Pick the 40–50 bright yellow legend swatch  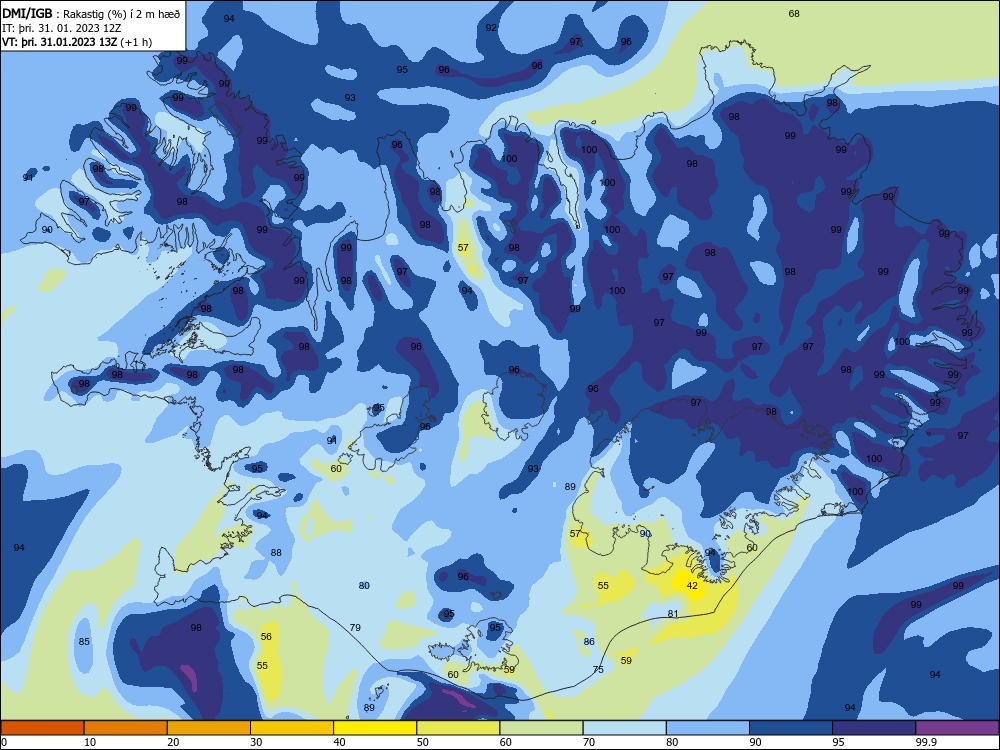point(375,728)
